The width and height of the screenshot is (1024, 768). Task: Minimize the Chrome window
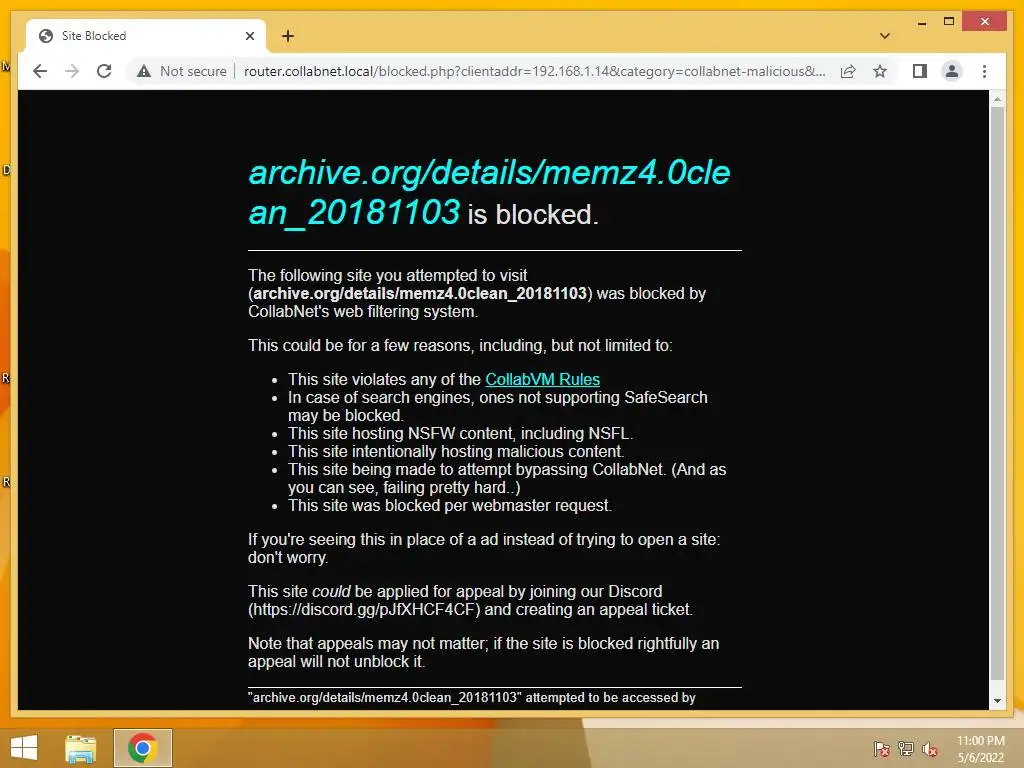coord(921,22)
